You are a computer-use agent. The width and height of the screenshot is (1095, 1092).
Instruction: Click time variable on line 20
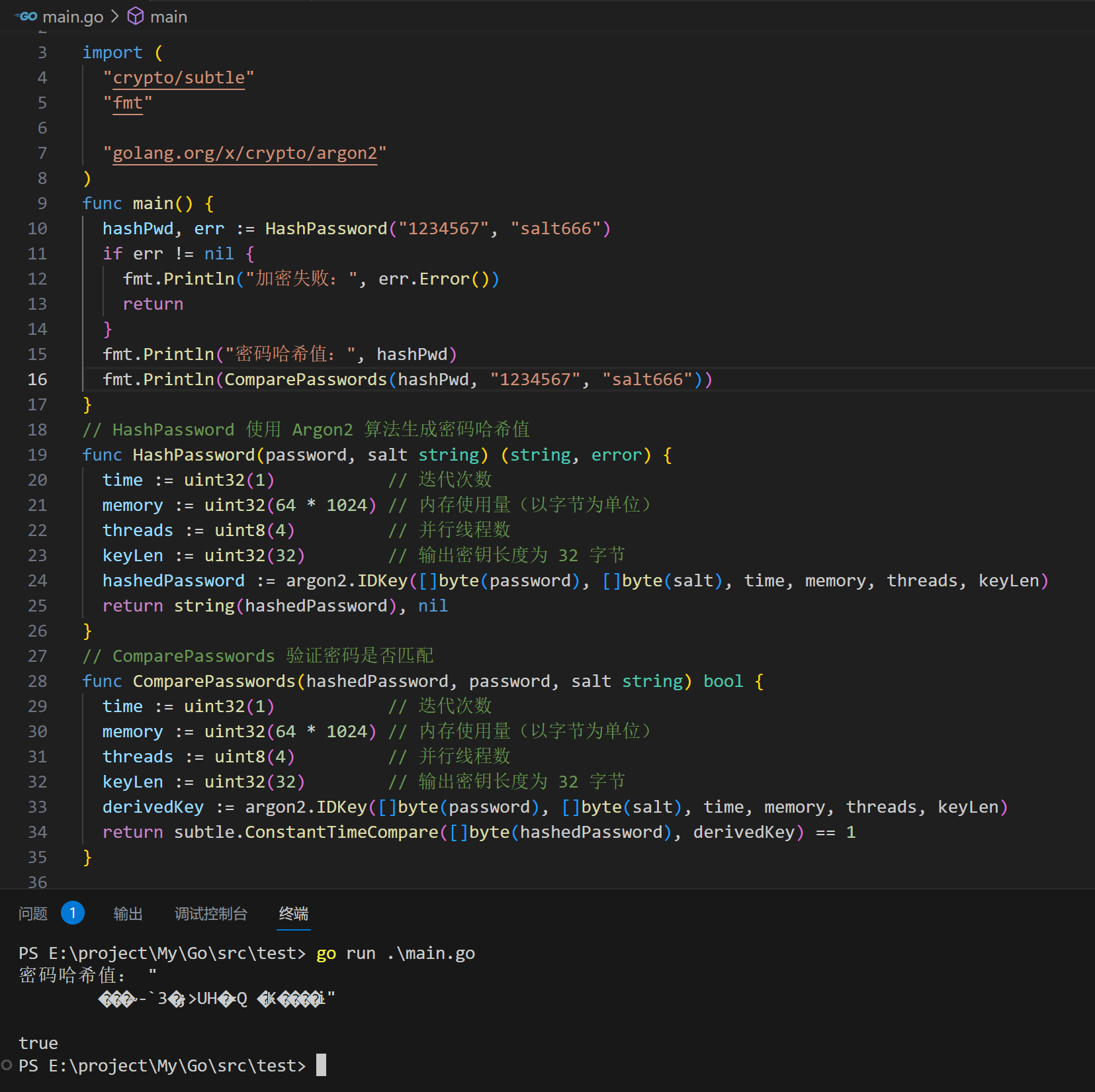122,480
